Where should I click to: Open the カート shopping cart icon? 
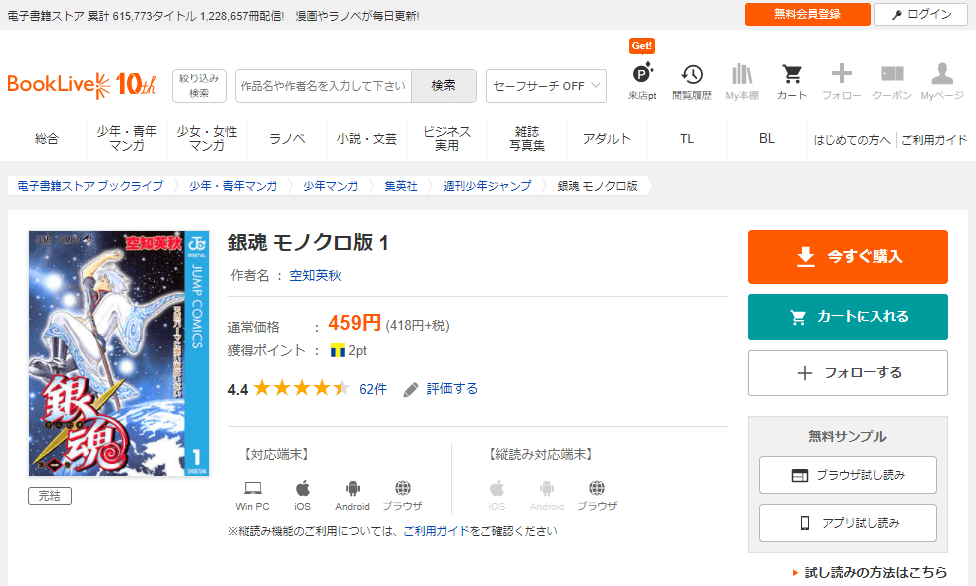pyautogui.click(x=791, y=75)
